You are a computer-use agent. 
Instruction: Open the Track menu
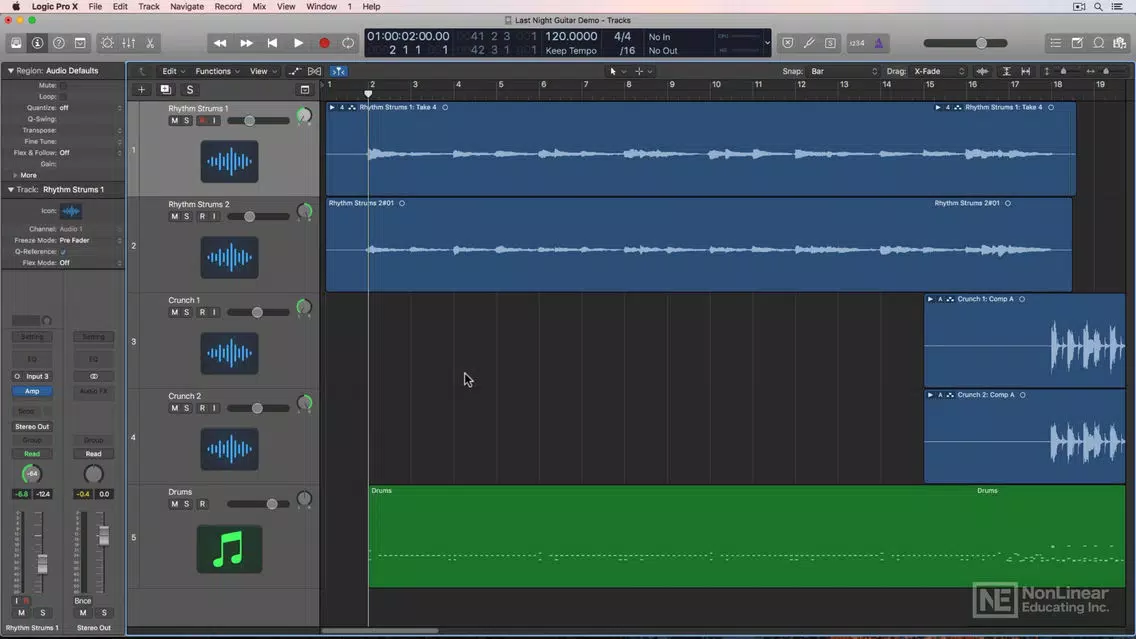click(149, 7)
